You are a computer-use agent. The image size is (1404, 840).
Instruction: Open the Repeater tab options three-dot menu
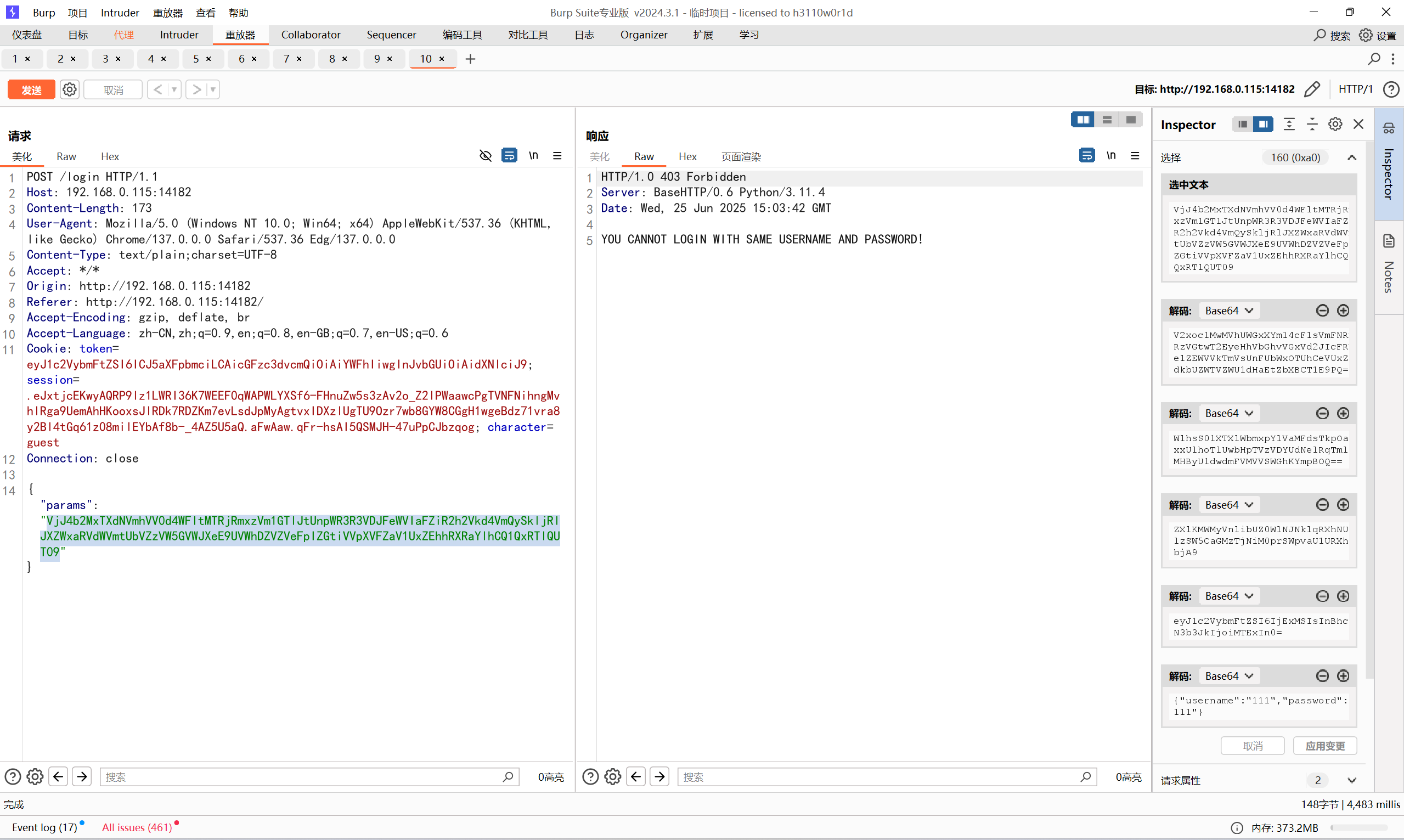point(1392,58)
